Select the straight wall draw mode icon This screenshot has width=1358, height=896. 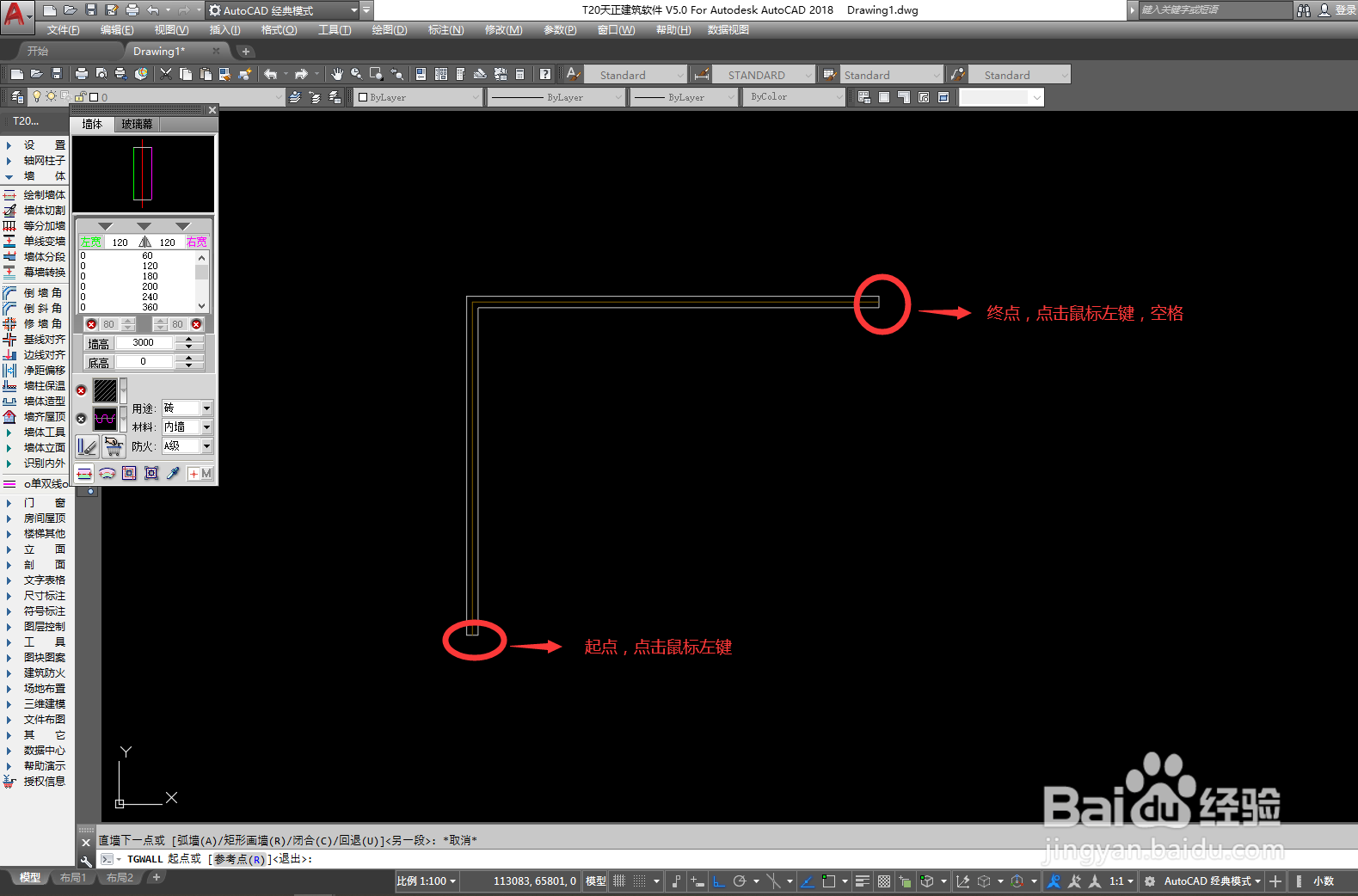[84, 473]
